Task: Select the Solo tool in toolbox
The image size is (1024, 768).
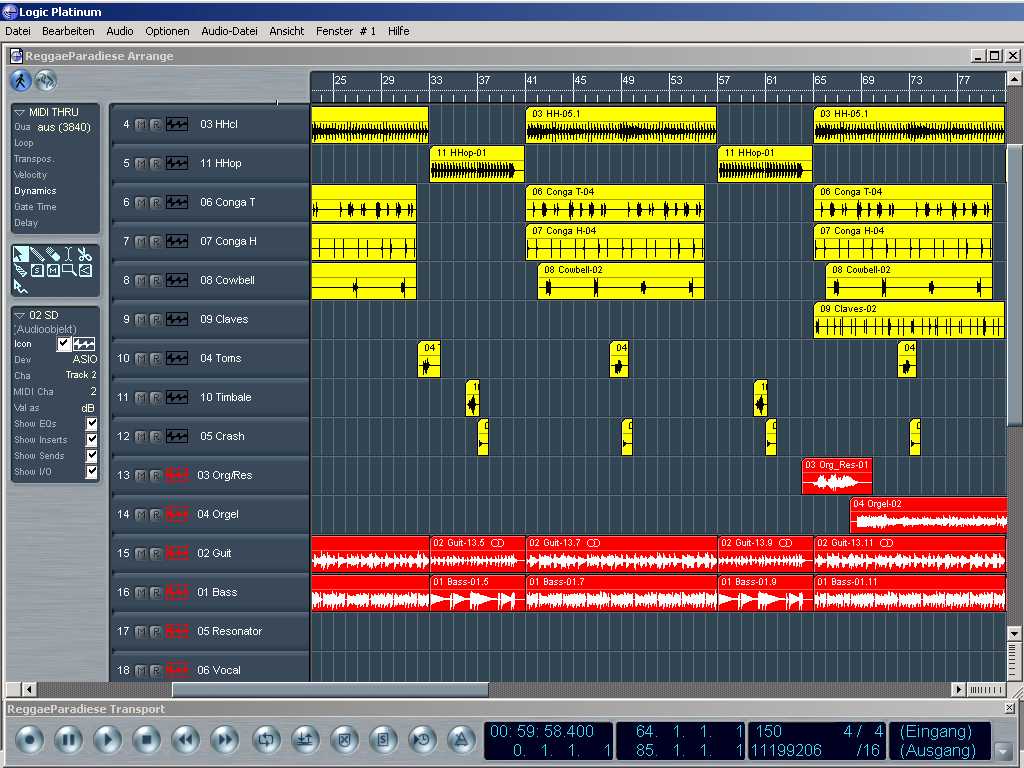Action: coord(37,270)
